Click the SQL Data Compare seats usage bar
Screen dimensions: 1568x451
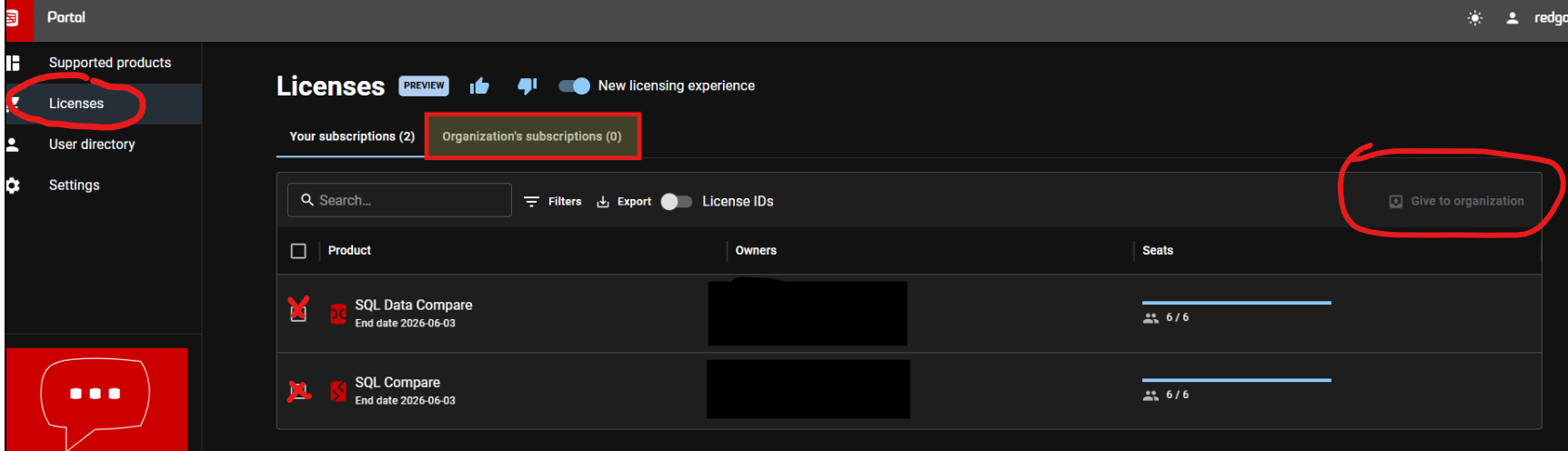tap(1236, 303)
